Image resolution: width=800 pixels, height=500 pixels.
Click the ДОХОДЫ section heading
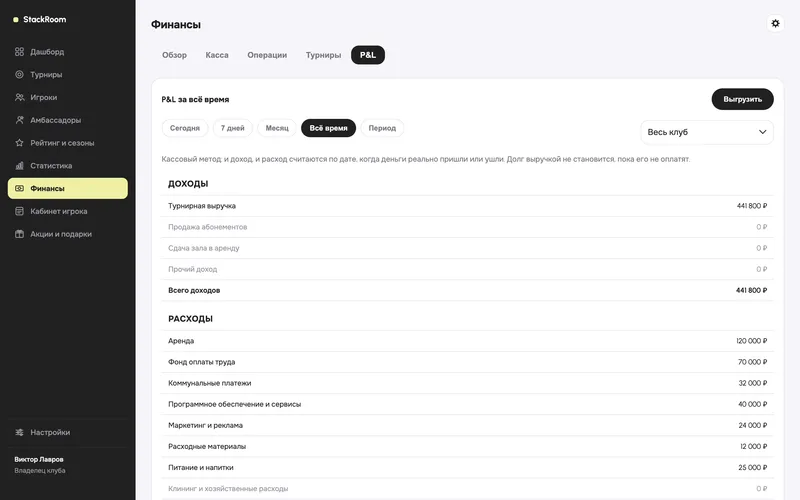(188, 184)
